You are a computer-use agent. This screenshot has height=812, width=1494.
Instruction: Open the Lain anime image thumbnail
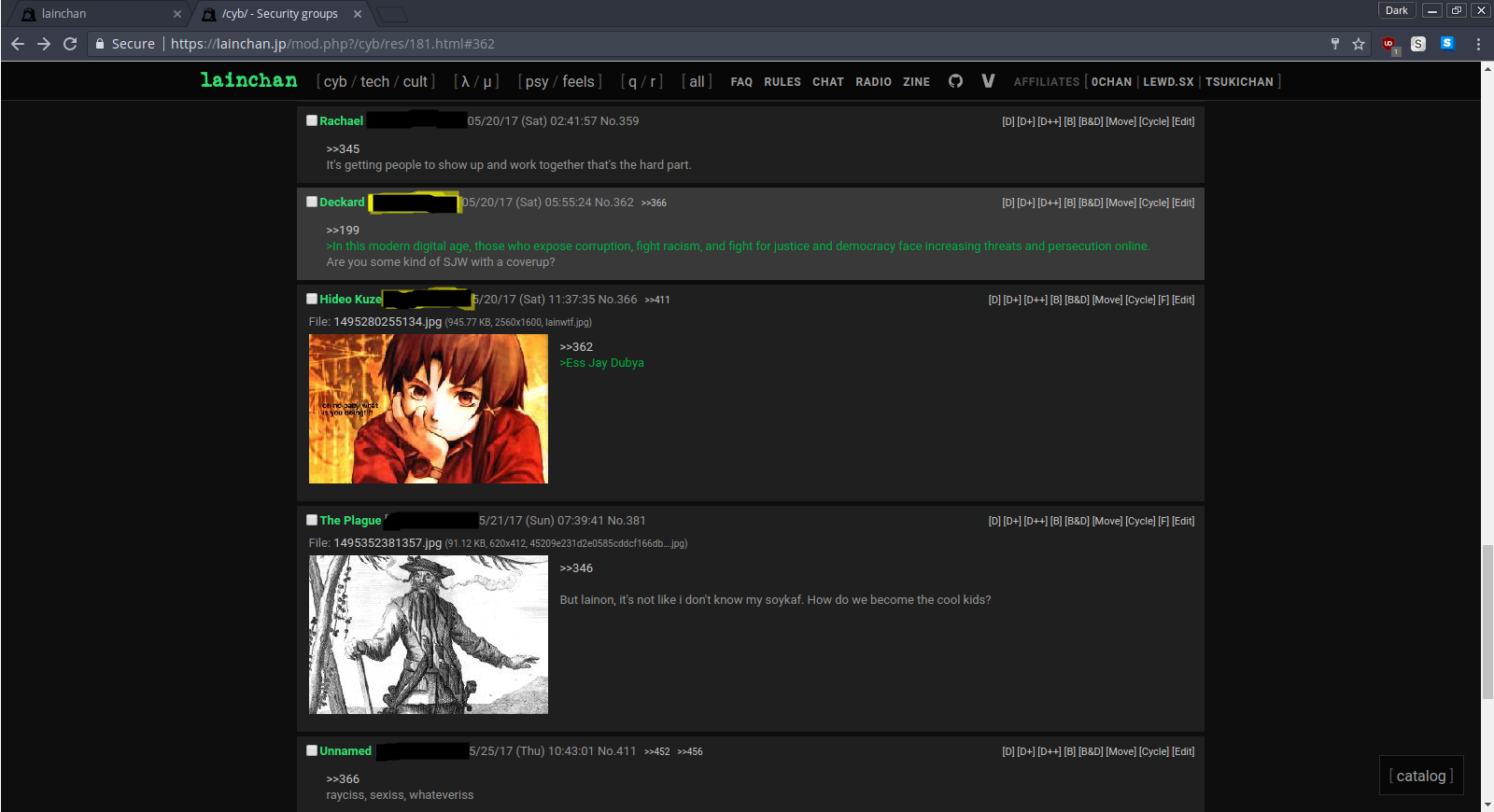tap(429, 409)
